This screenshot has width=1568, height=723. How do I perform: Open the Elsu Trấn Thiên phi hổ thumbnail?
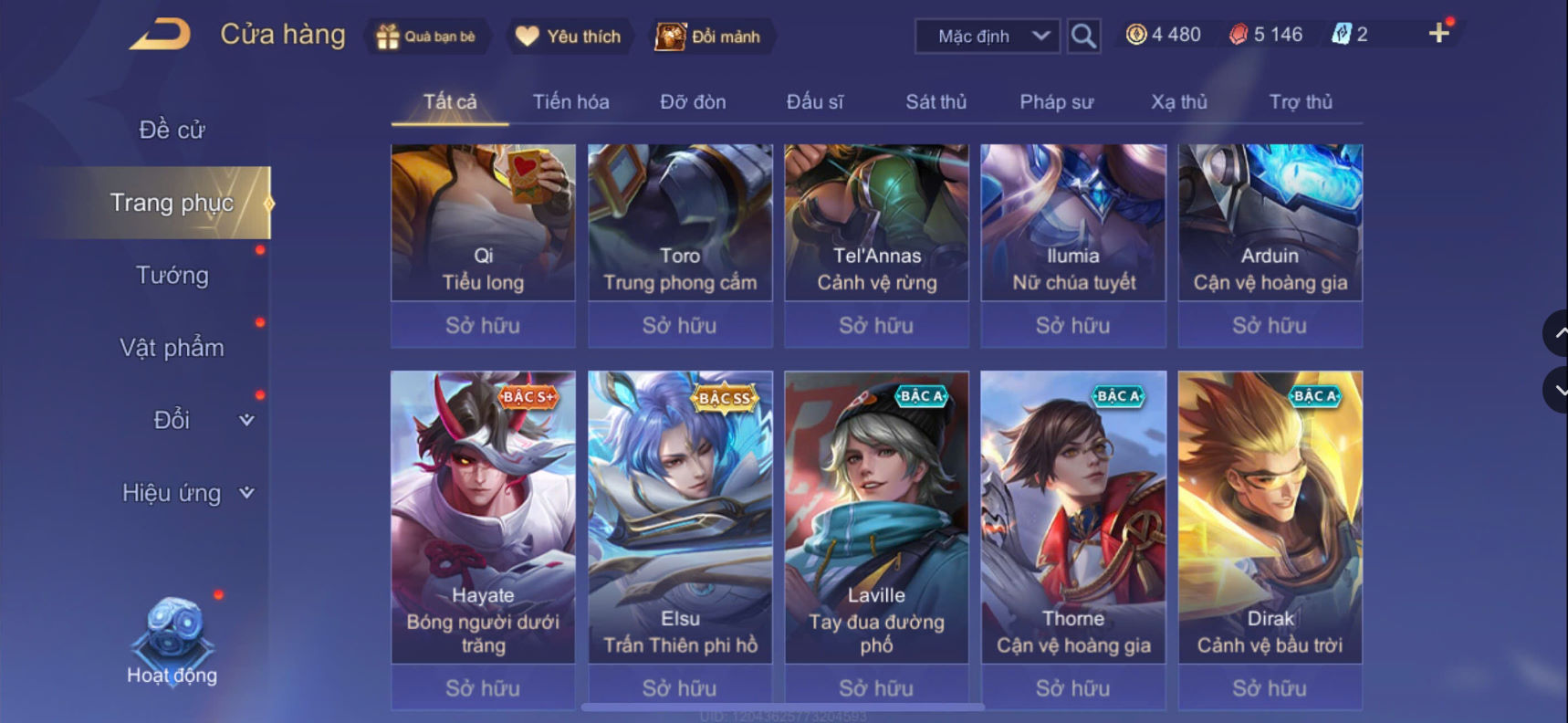pyautogui.click(x=680, y=517)
